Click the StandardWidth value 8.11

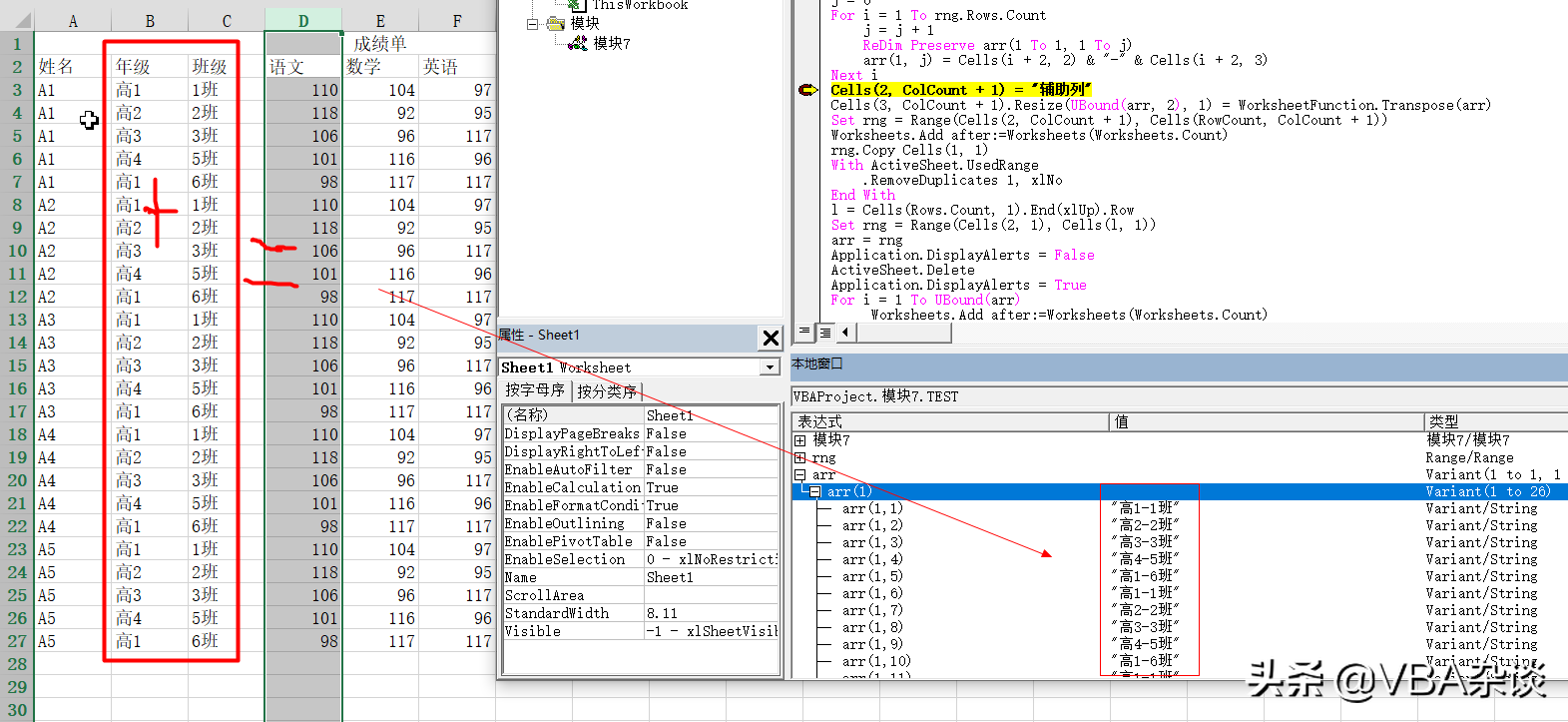tap(711, 613)
